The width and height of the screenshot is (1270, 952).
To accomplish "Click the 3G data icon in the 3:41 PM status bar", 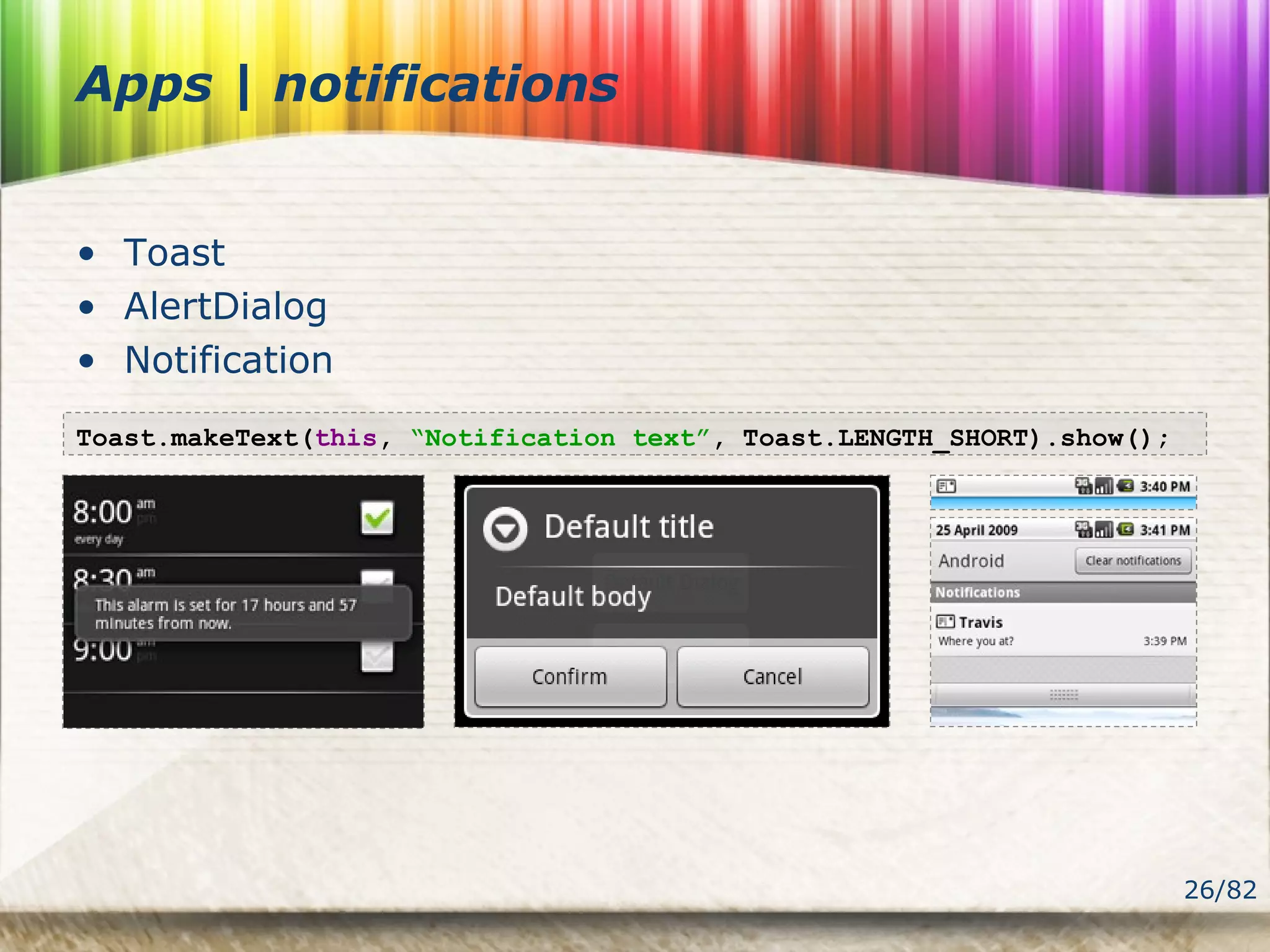I will pyautogui.click(x=1083, y=529).
